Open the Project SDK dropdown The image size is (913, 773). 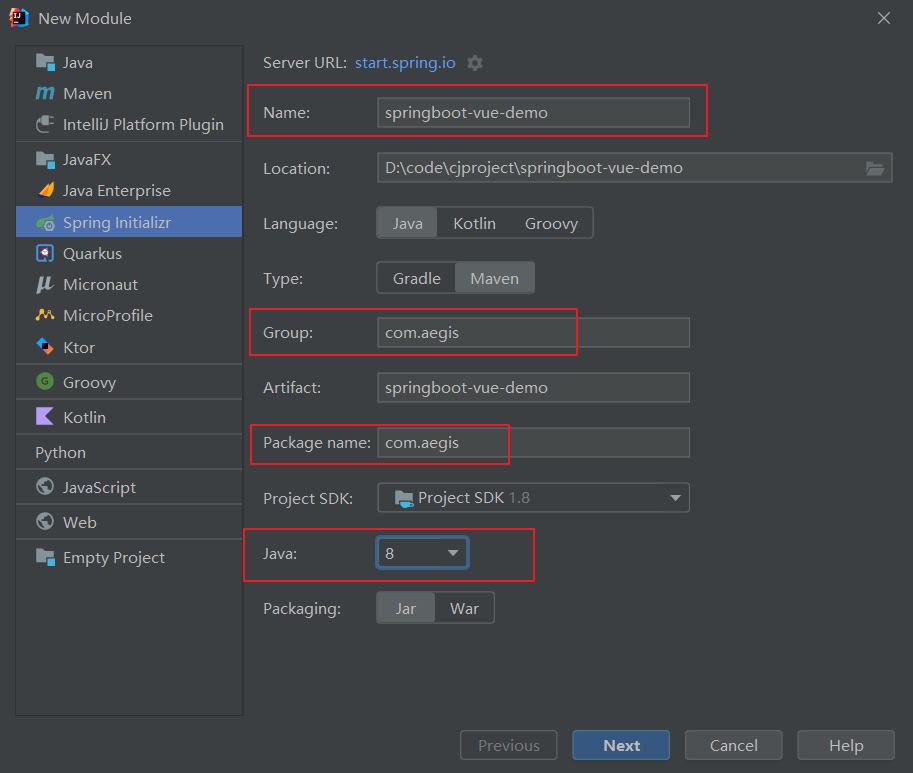pos(533,498)
